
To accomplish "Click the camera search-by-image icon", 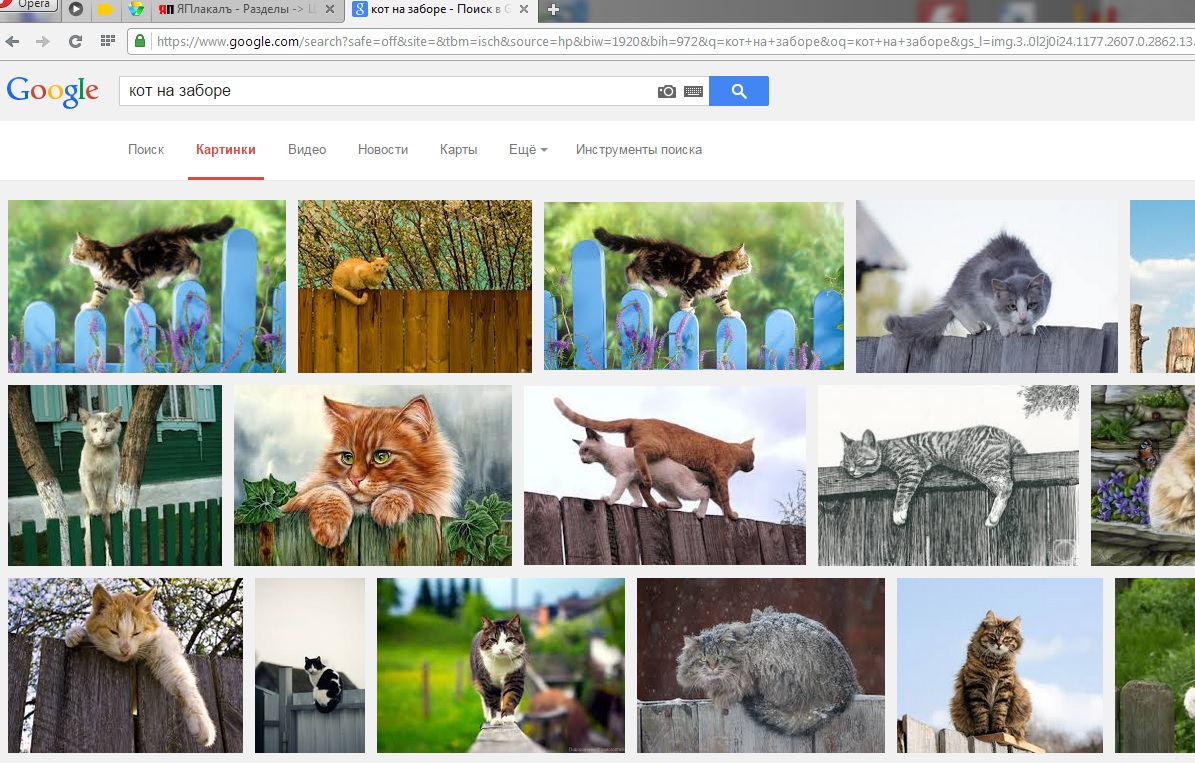I will point(666,91).
